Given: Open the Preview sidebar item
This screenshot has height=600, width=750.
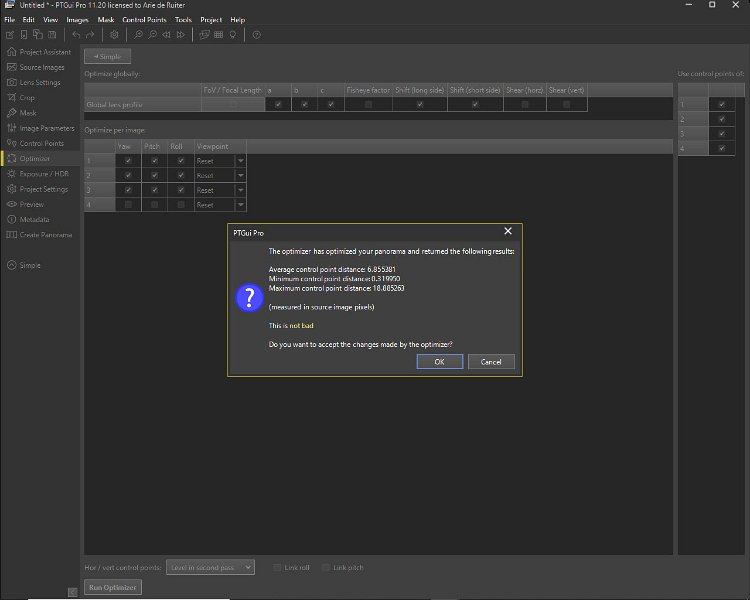Looking at the screenshot, I should (x=33, y=204).
